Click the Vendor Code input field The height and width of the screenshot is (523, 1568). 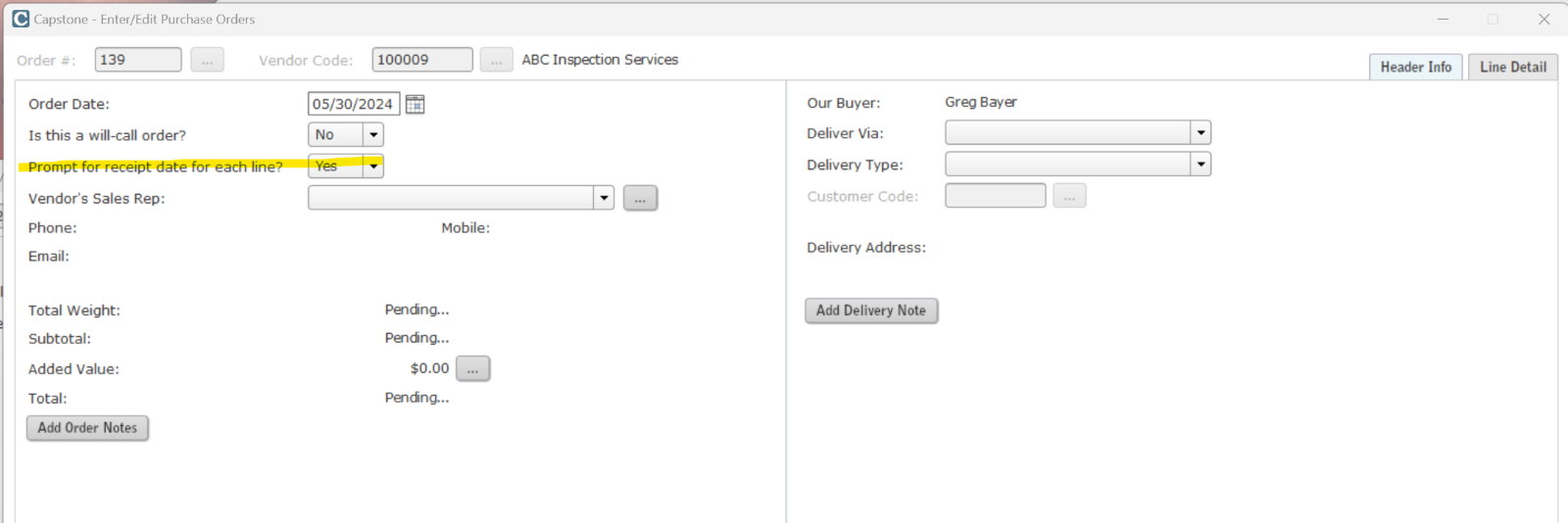coord(421,60)
